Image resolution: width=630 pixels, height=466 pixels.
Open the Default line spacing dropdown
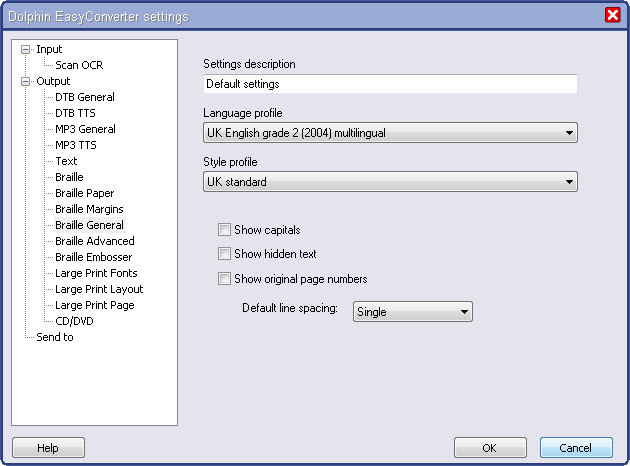coord(413,312)
